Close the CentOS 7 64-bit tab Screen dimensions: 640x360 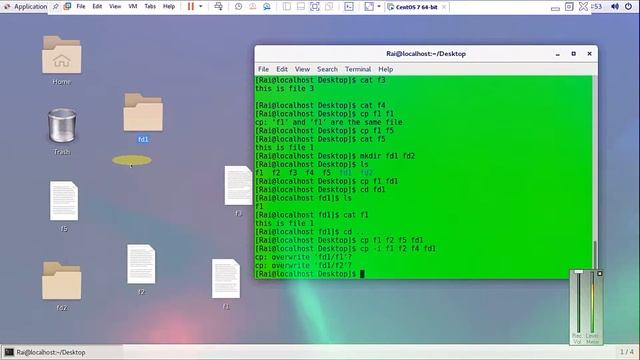click(444, 7)
